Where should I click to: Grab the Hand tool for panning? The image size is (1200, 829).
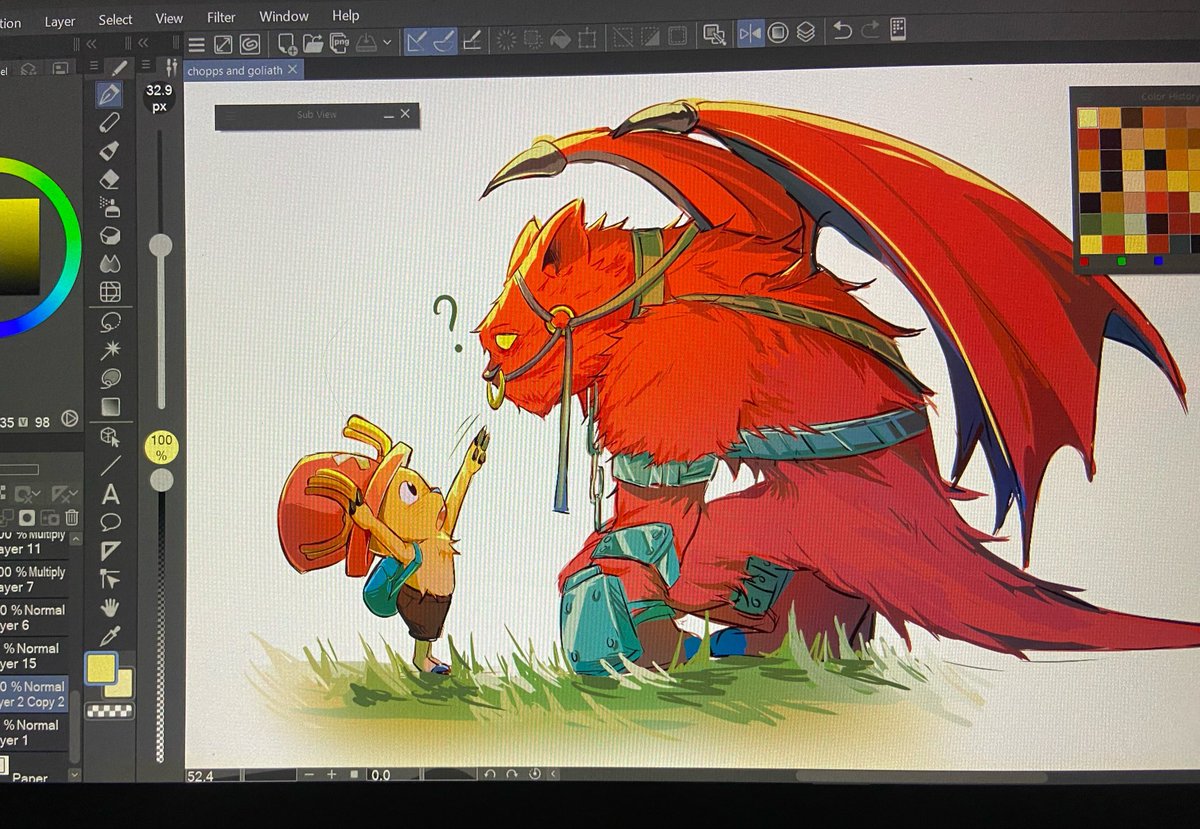coord(110,608)
